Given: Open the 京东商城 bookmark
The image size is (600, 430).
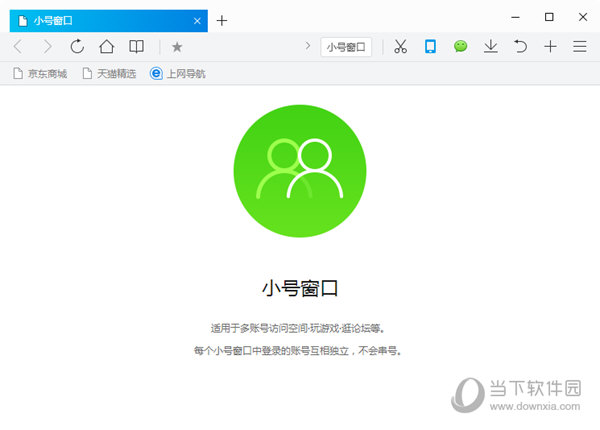Looking at the screenshot, I should [x=40, y=73].
